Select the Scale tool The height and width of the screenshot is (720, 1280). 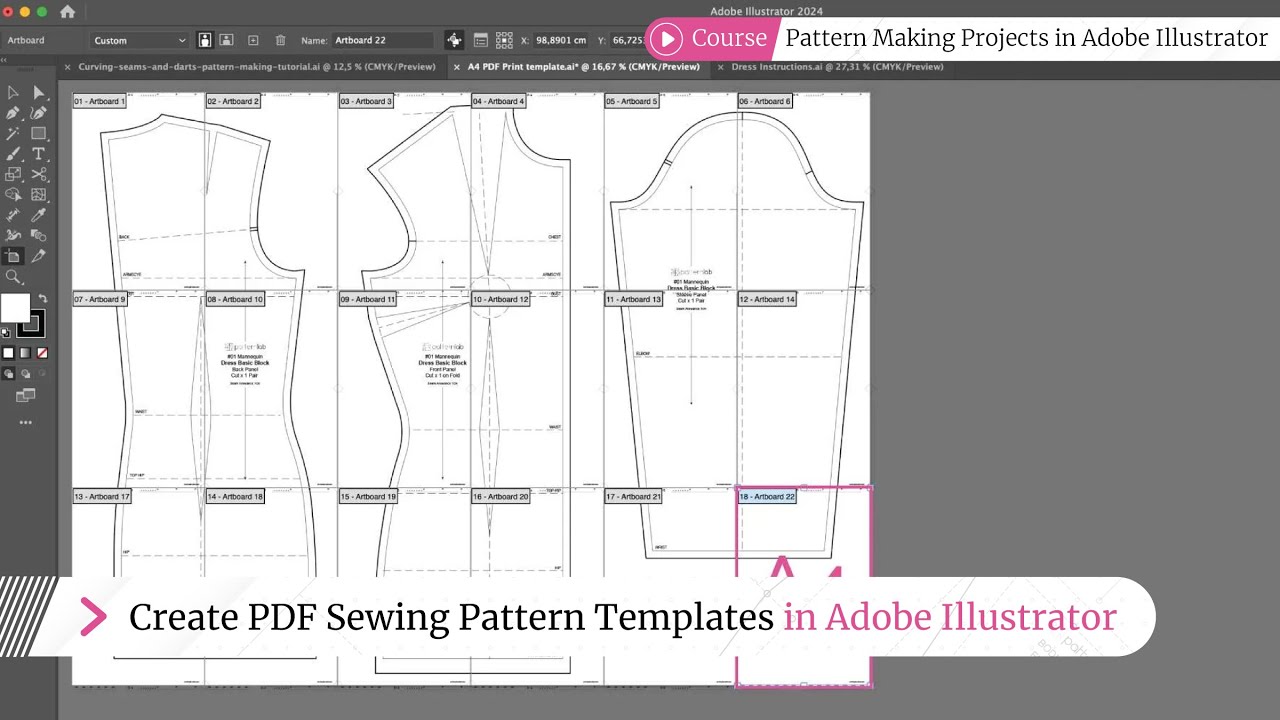pyautogui.click(x=13, y=174)
